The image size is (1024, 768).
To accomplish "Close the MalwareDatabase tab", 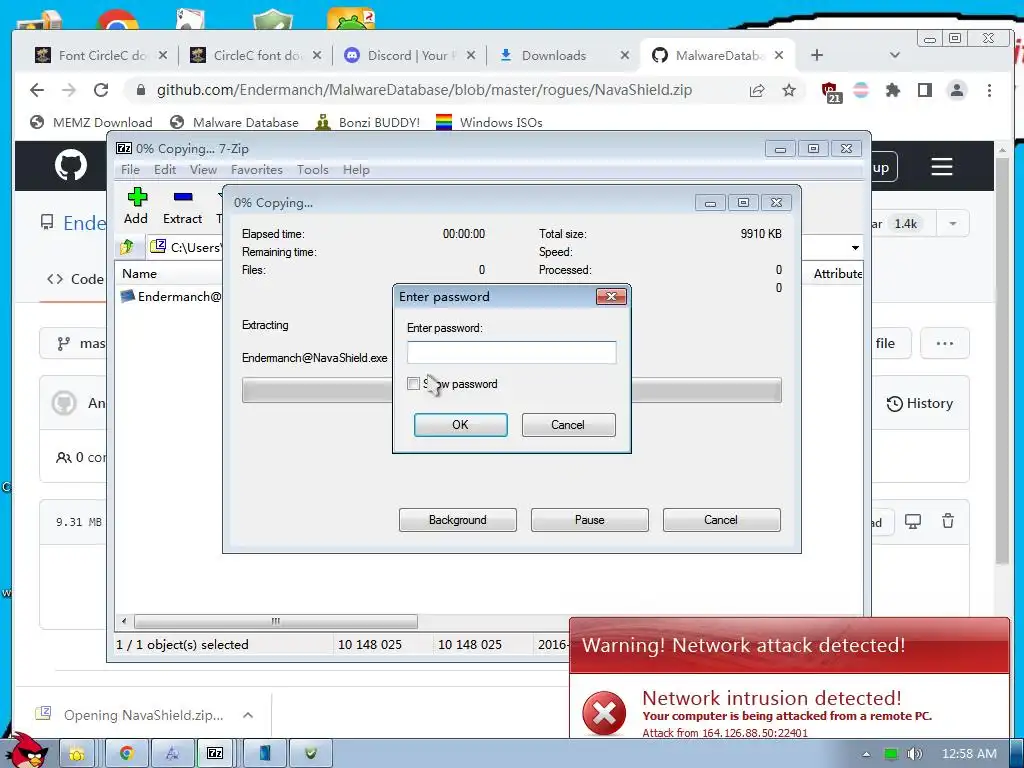I will click(x=778, y=56).
